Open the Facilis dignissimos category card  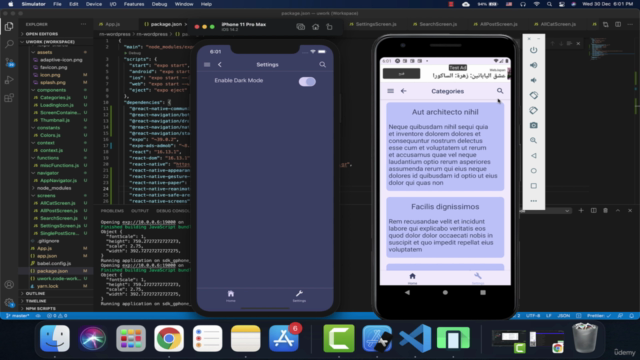click(445, 227)
